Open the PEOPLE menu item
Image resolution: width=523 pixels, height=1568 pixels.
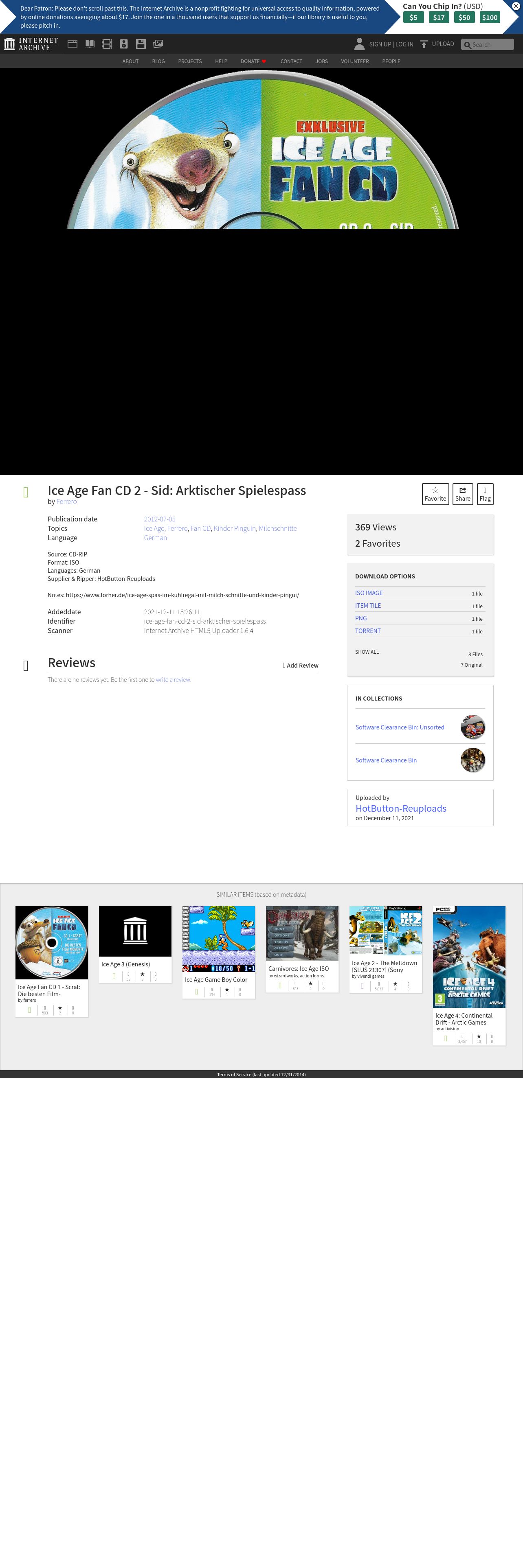click(391, 61)
